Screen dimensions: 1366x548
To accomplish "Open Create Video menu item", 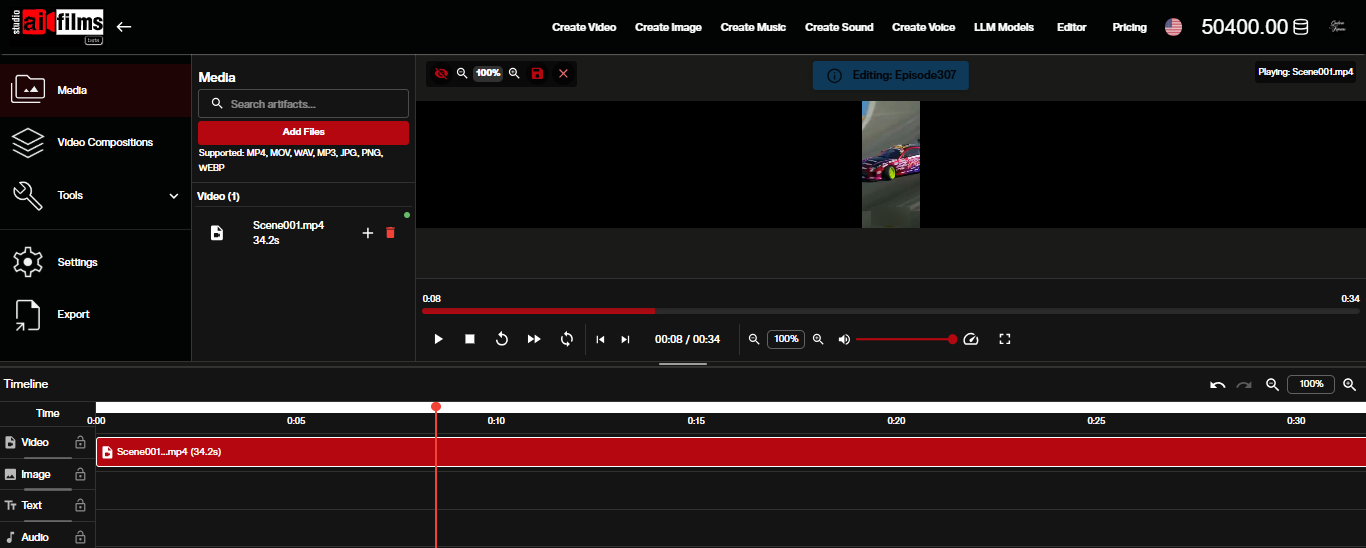I will click(x=584, y=27).
